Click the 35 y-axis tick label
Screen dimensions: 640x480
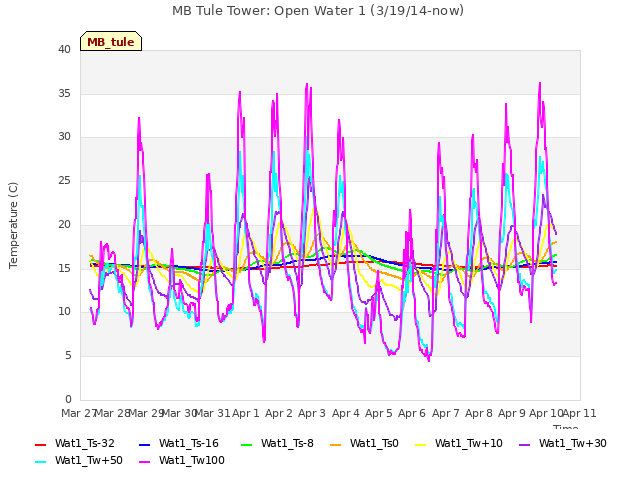(64, 93)
